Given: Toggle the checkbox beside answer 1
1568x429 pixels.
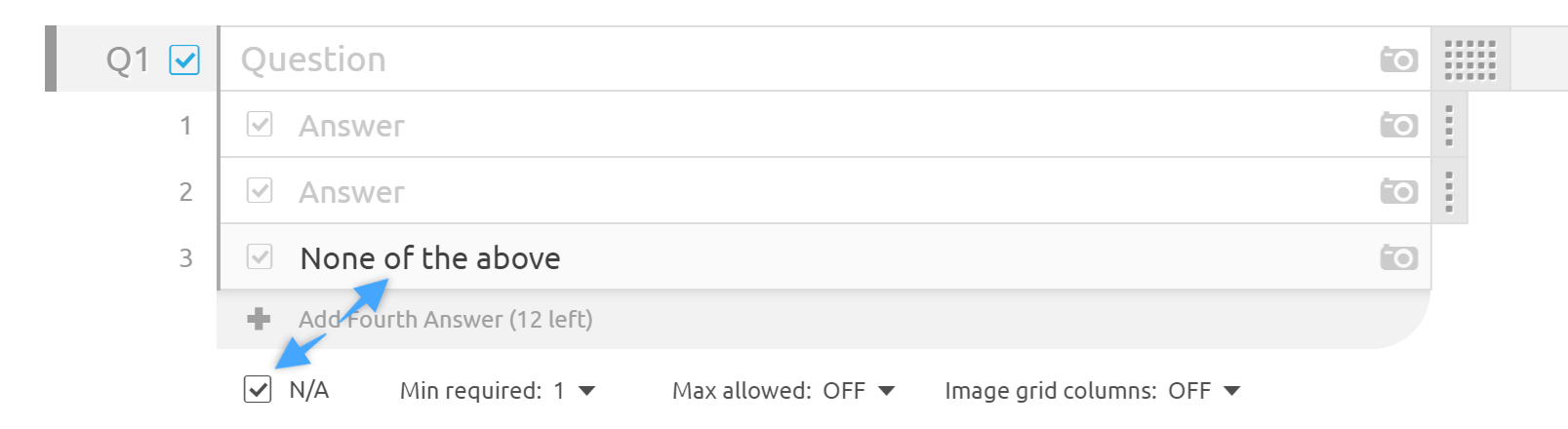Looking at the screenshot, I should click(x=260, y=125).
